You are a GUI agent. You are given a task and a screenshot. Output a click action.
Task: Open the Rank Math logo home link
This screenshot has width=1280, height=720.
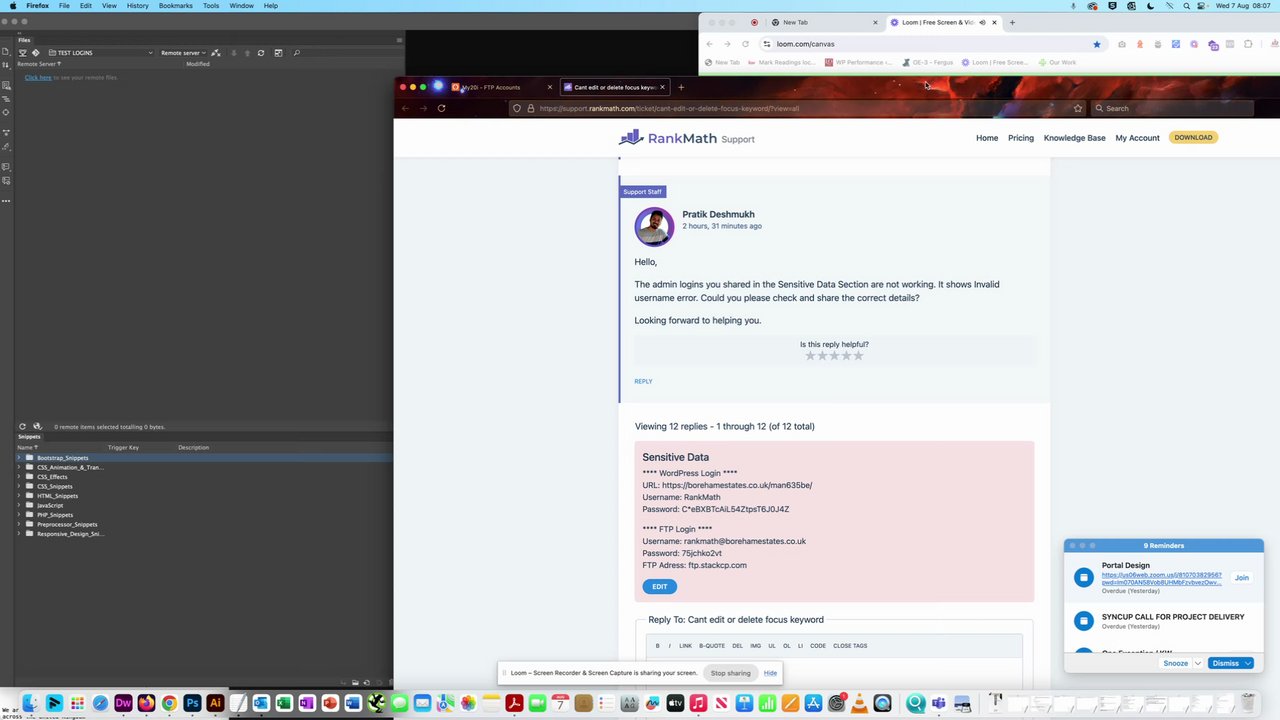(686, 138)
